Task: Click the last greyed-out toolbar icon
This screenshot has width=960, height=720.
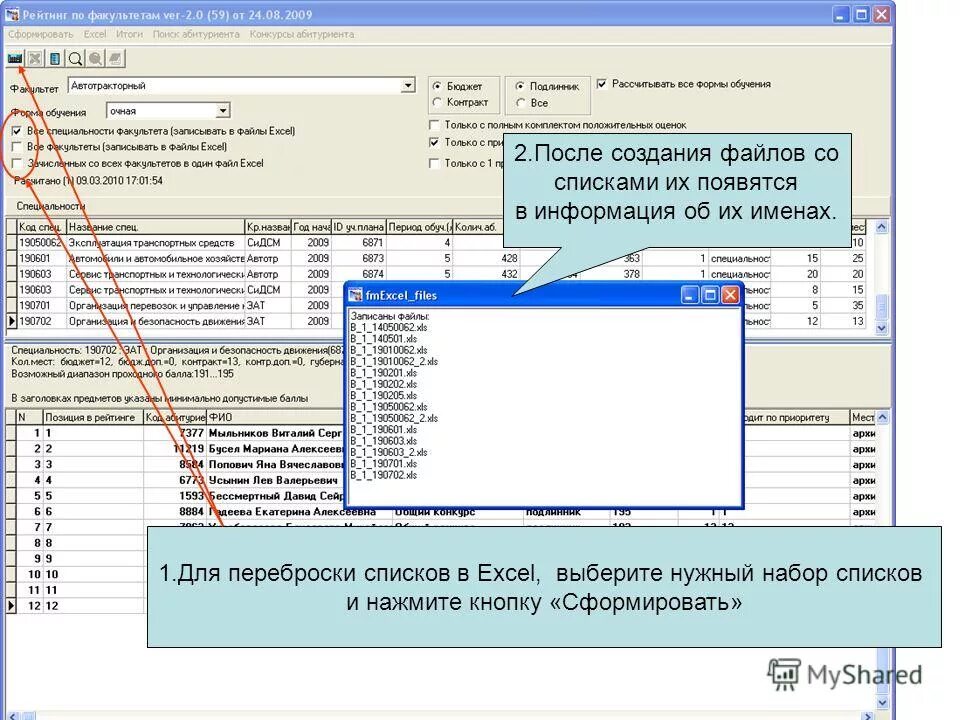Action: pos(115,59)
